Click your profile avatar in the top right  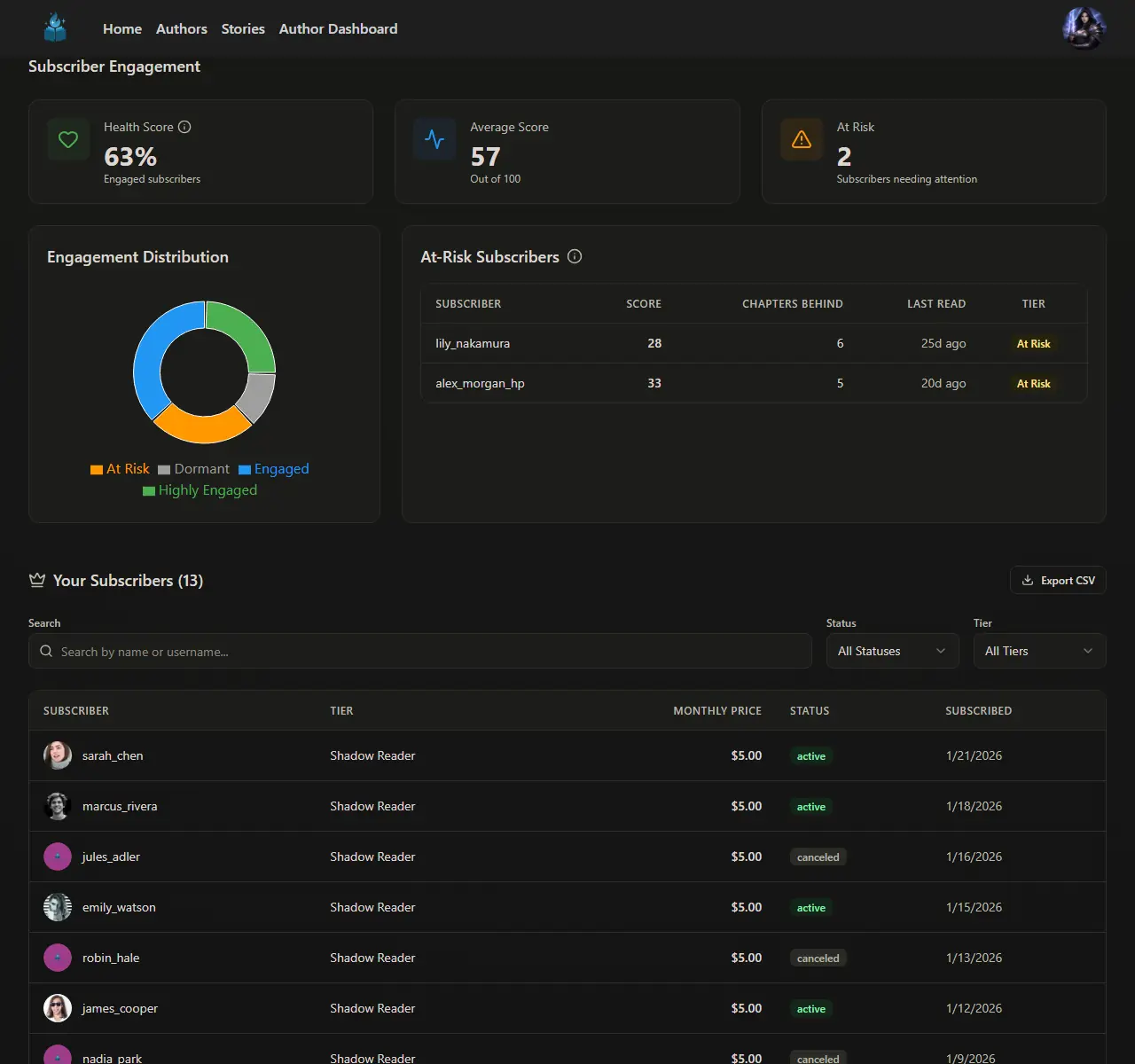coord(1084,27)
